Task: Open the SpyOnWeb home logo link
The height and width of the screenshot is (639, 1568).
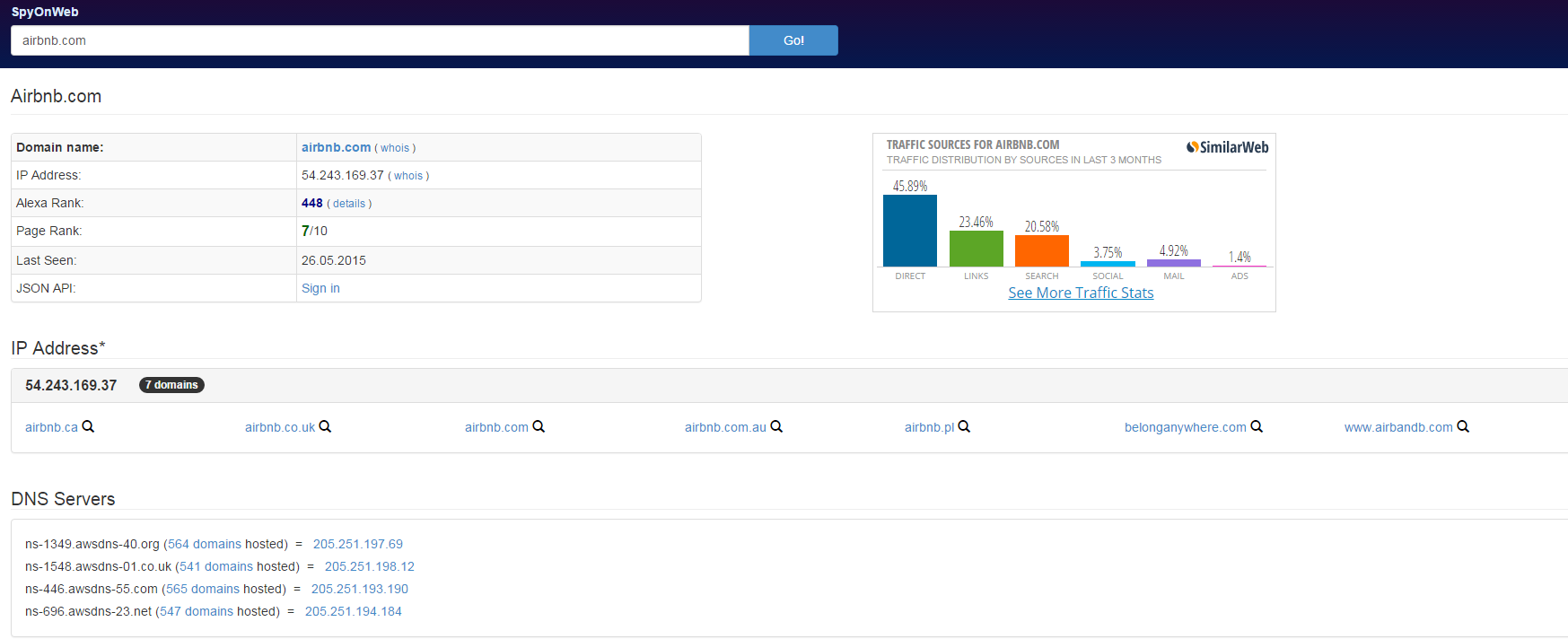Action: coord(45,12)
